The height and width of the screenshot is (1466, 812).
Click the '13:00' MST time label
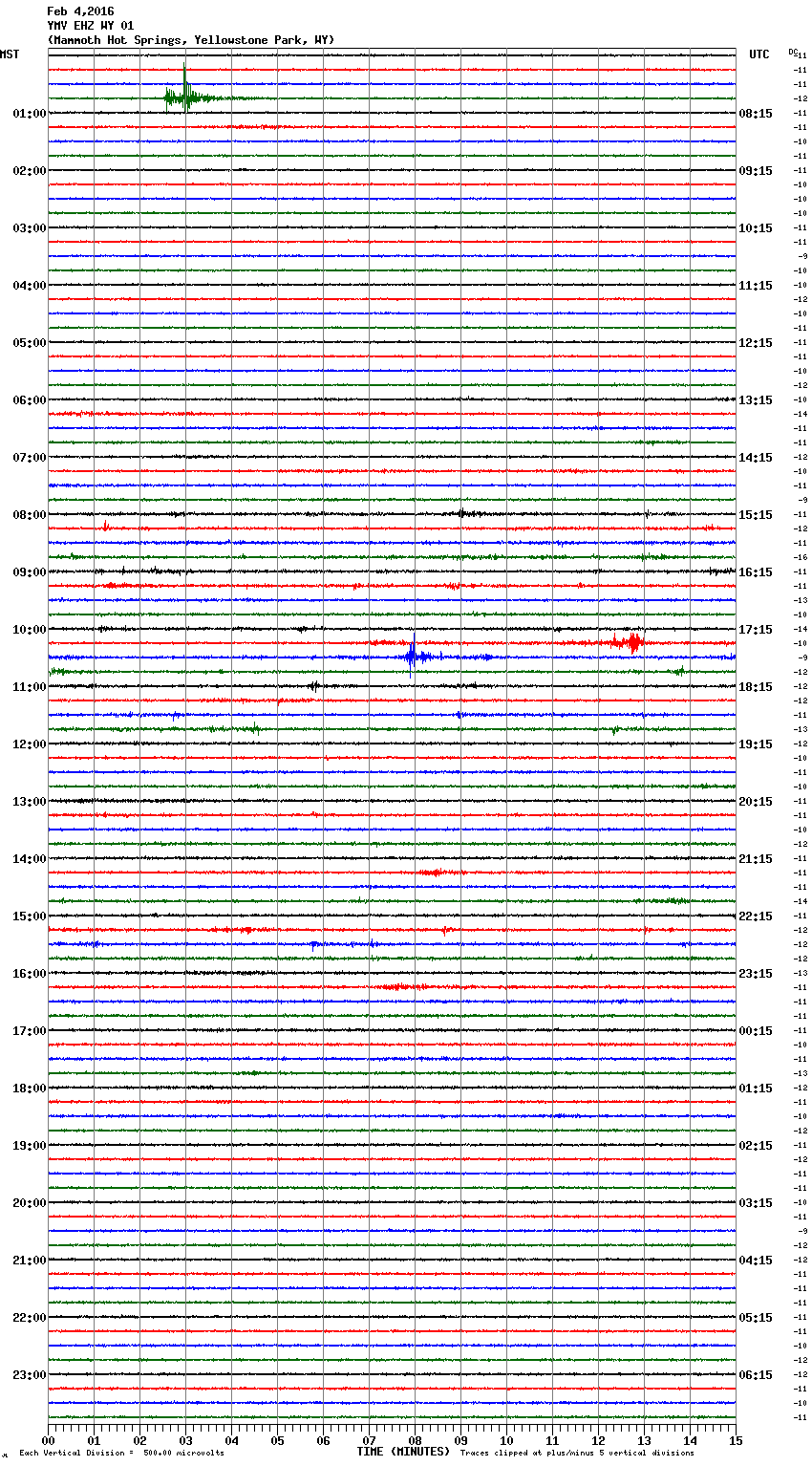[x=30, y=802]
